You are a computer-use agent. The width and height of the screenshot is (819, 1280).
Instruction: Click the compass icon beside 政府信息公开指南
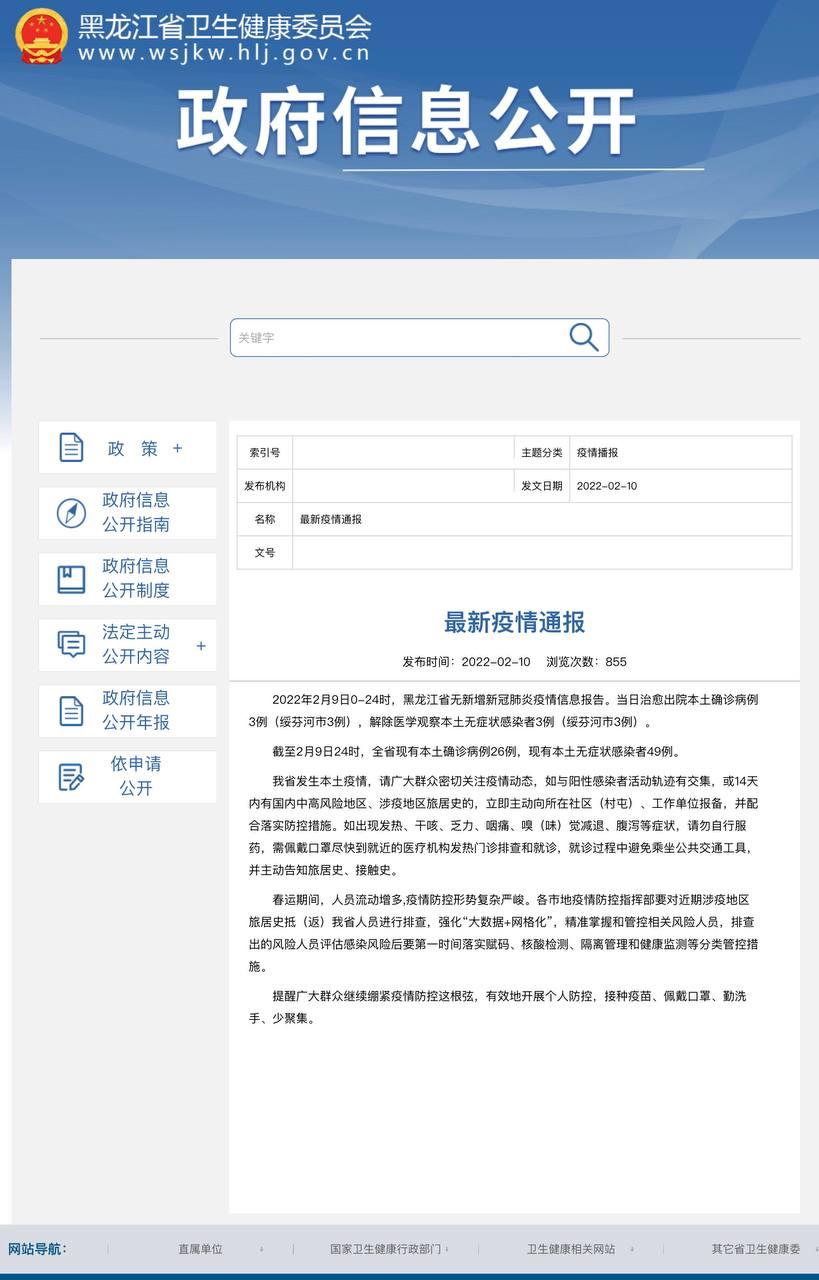(x=71, y=513)
